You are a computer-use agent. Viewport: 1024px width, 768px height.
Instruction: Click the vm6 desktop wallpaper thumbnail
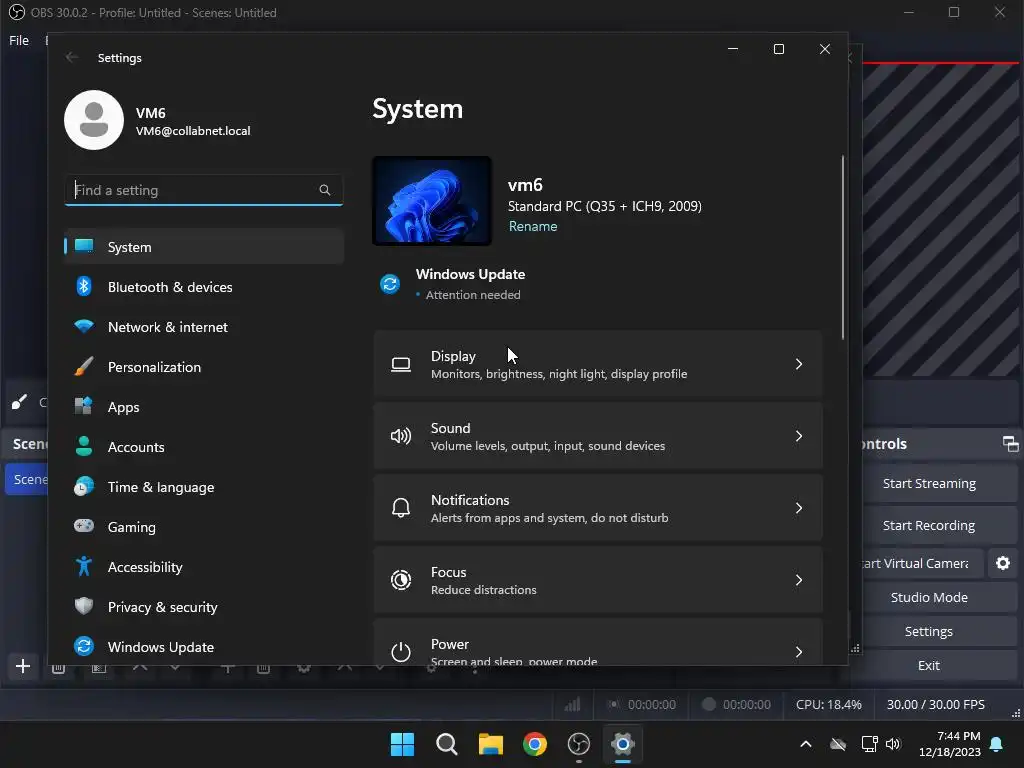coord(432,200)
